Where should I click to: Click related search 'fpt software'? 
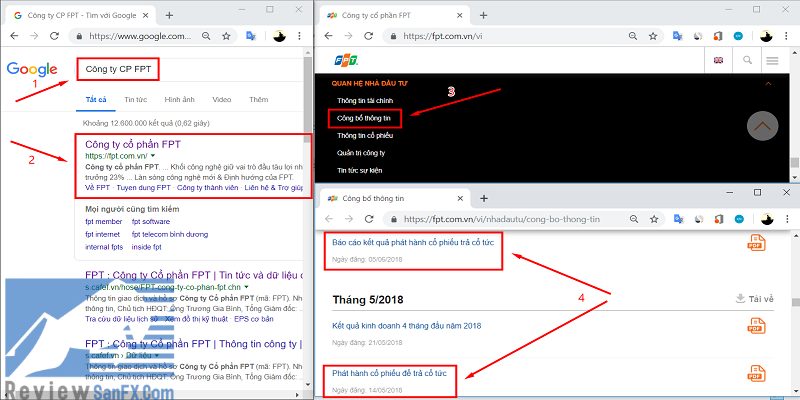(x=151, y=221)
